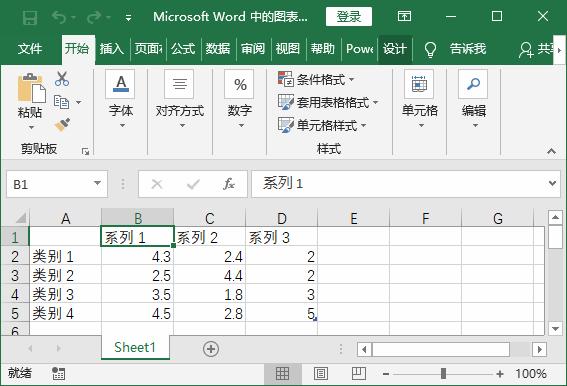Click horizontal scrollbar right arrow
Image resolution: width=567 pixels, height=386 pixels.
coord(539,349)
